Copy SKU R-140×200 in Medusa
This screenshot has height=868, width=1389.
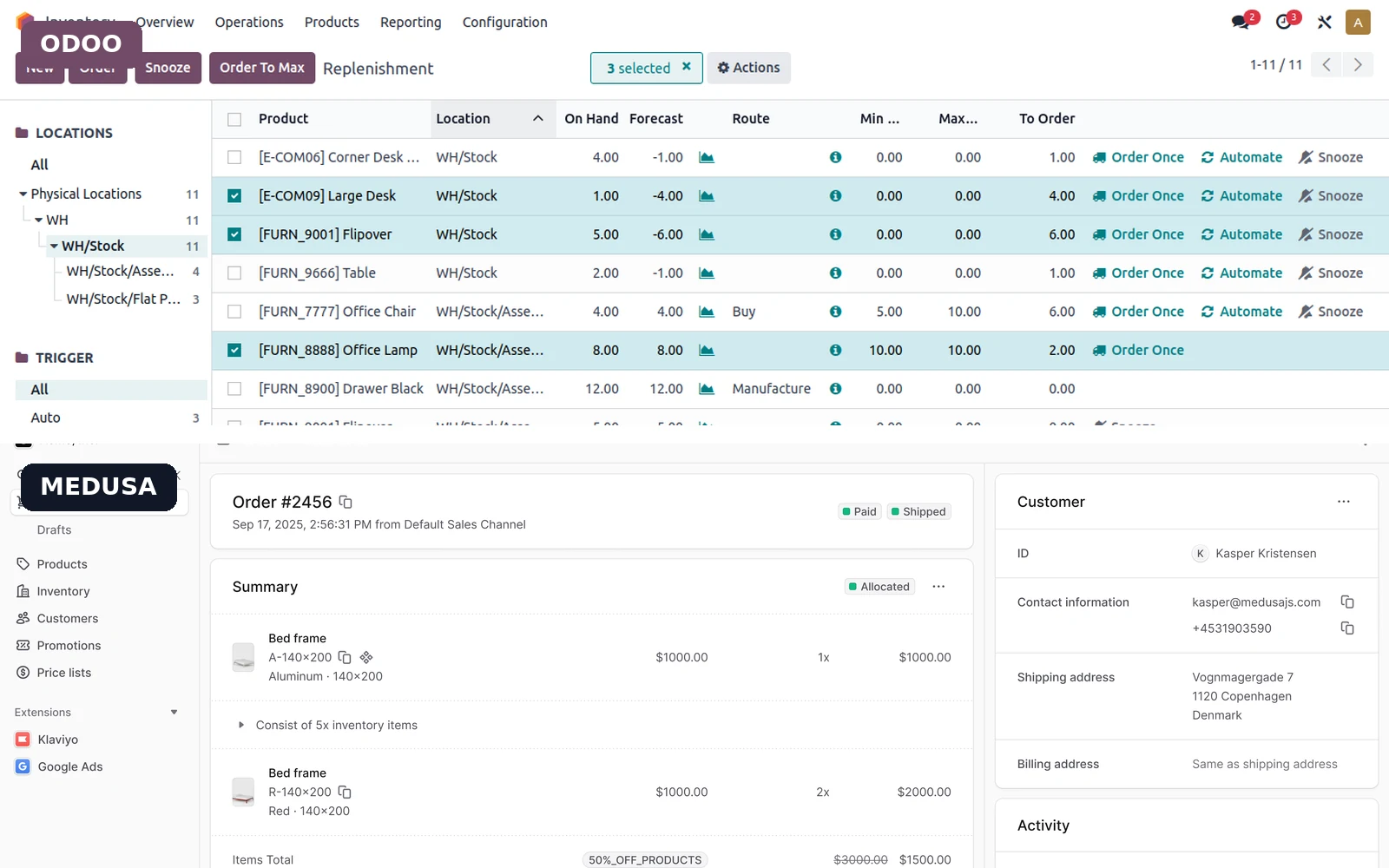click(x=345, y=792)
